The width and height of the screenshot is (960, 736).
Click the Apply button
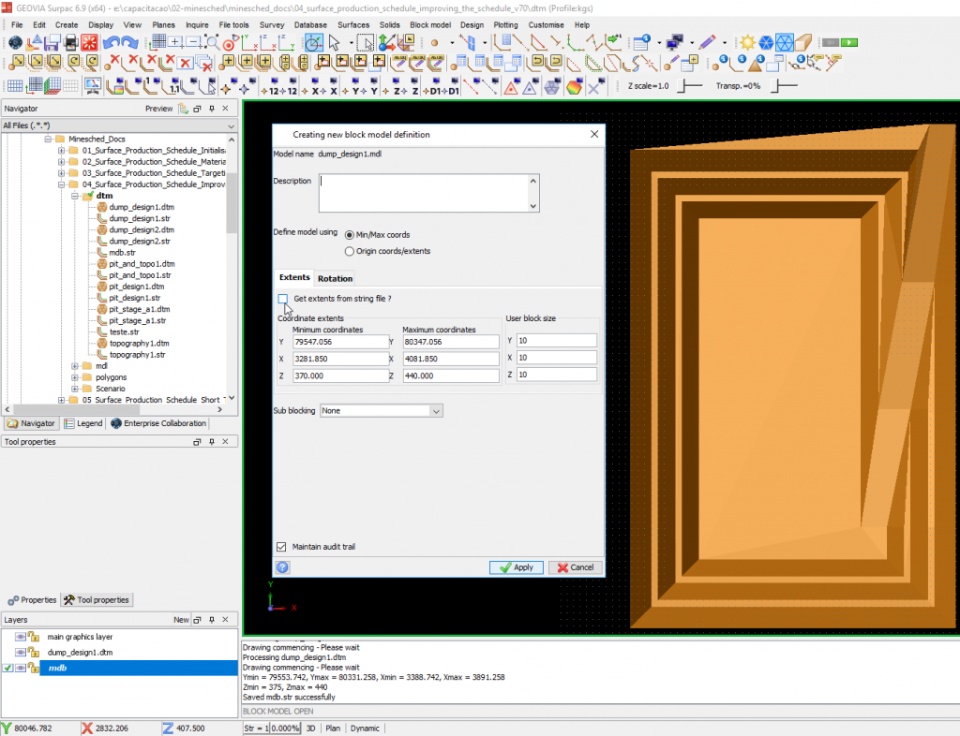(516, 567)
